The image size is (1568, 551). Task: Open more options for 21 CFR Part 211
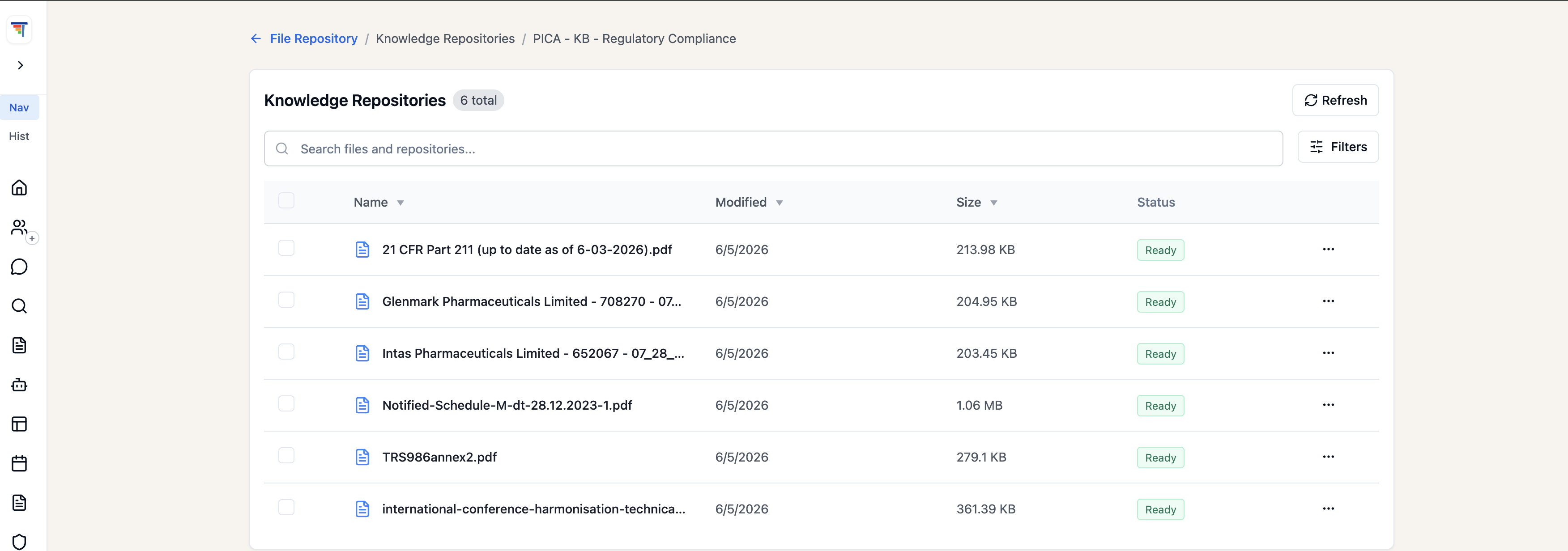(1328, 250)
